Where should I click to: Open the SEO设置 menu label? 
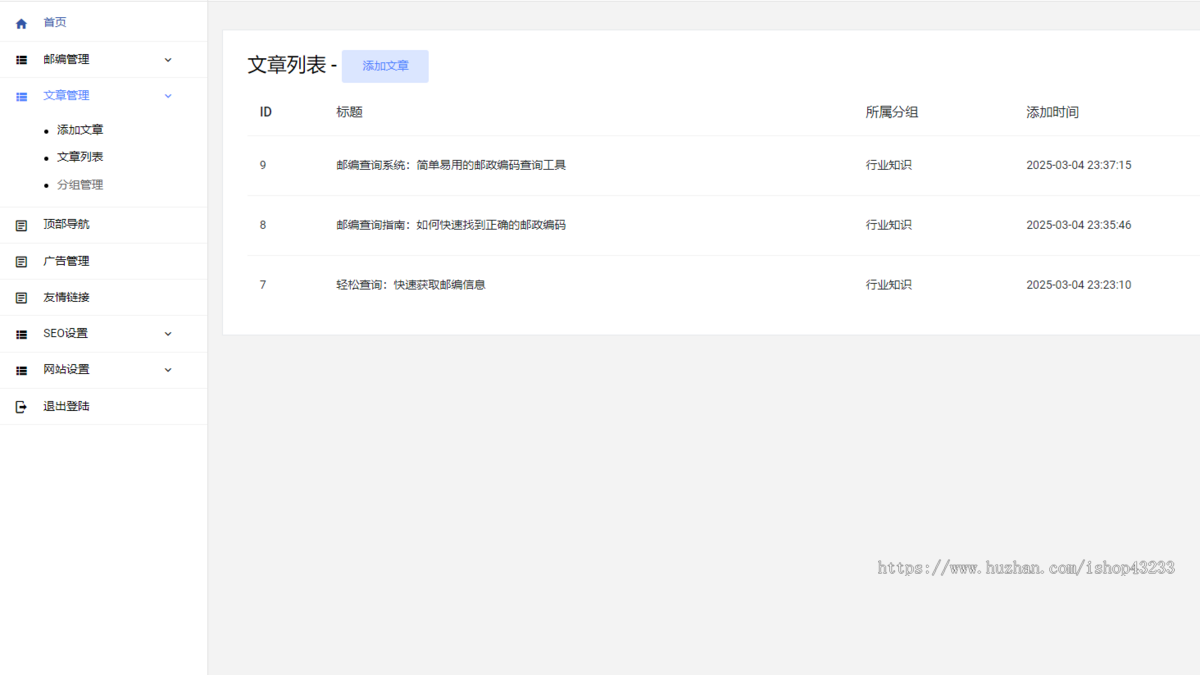65,333
